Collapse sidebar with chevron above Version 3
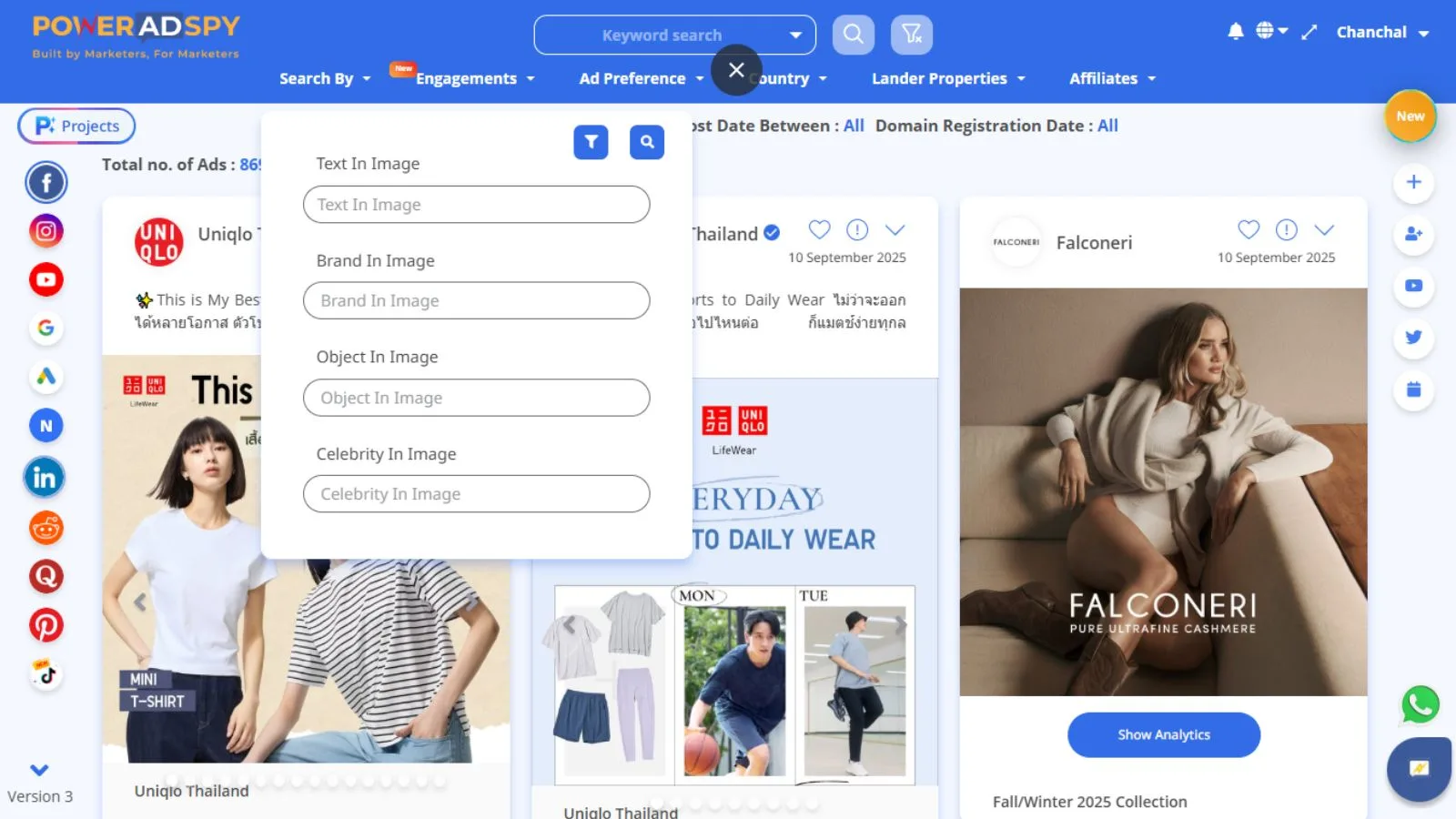 point(39,770)
